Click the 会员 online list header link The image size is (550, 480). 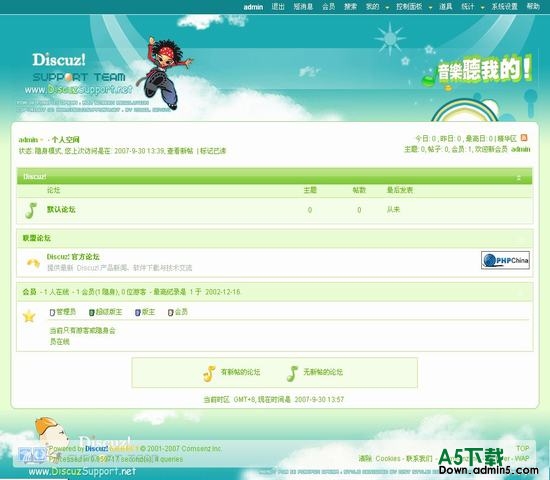click(x=30, y=292)
